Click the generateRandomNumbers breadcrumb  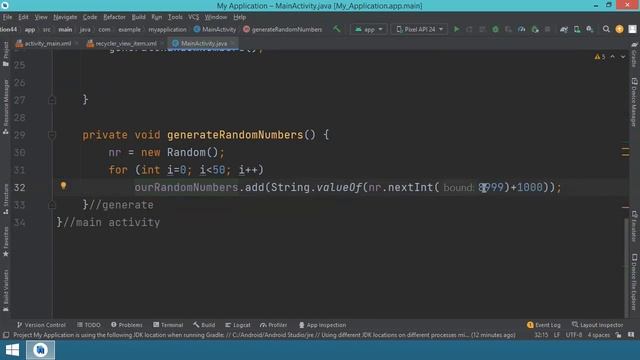coord(282,29)
